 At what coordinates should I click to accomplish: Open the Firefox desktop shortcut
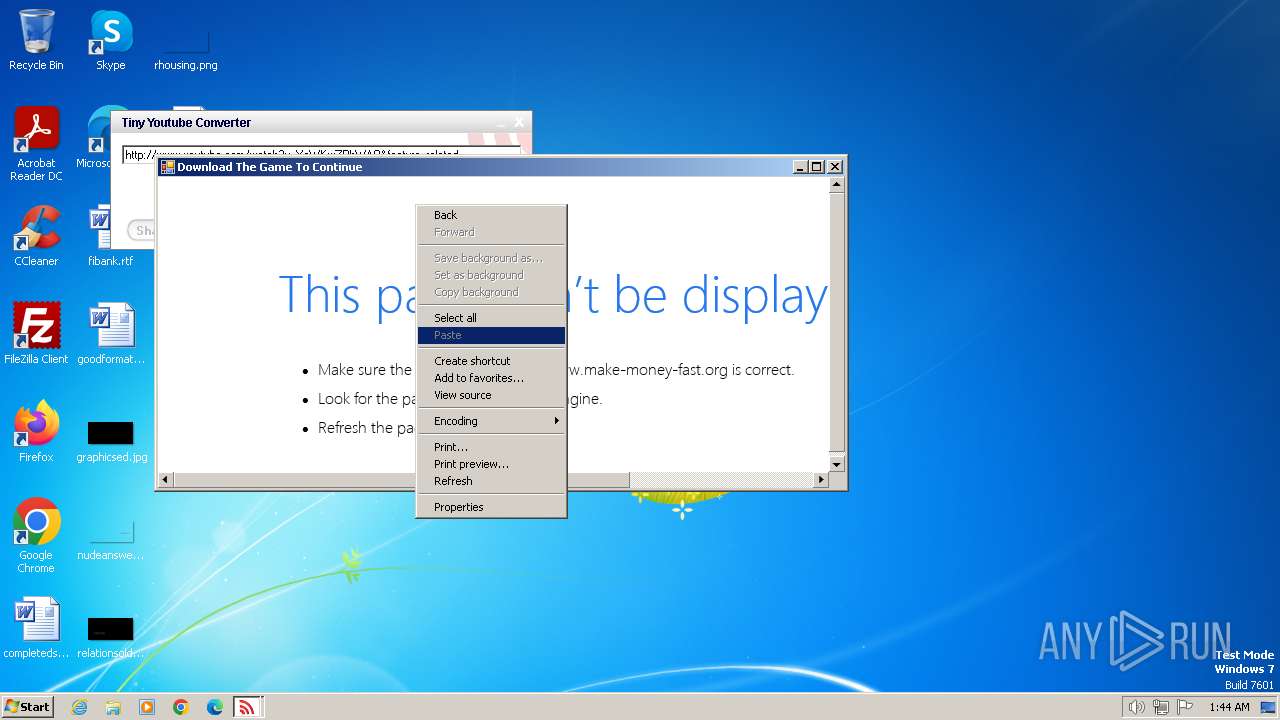pos(36,432)
